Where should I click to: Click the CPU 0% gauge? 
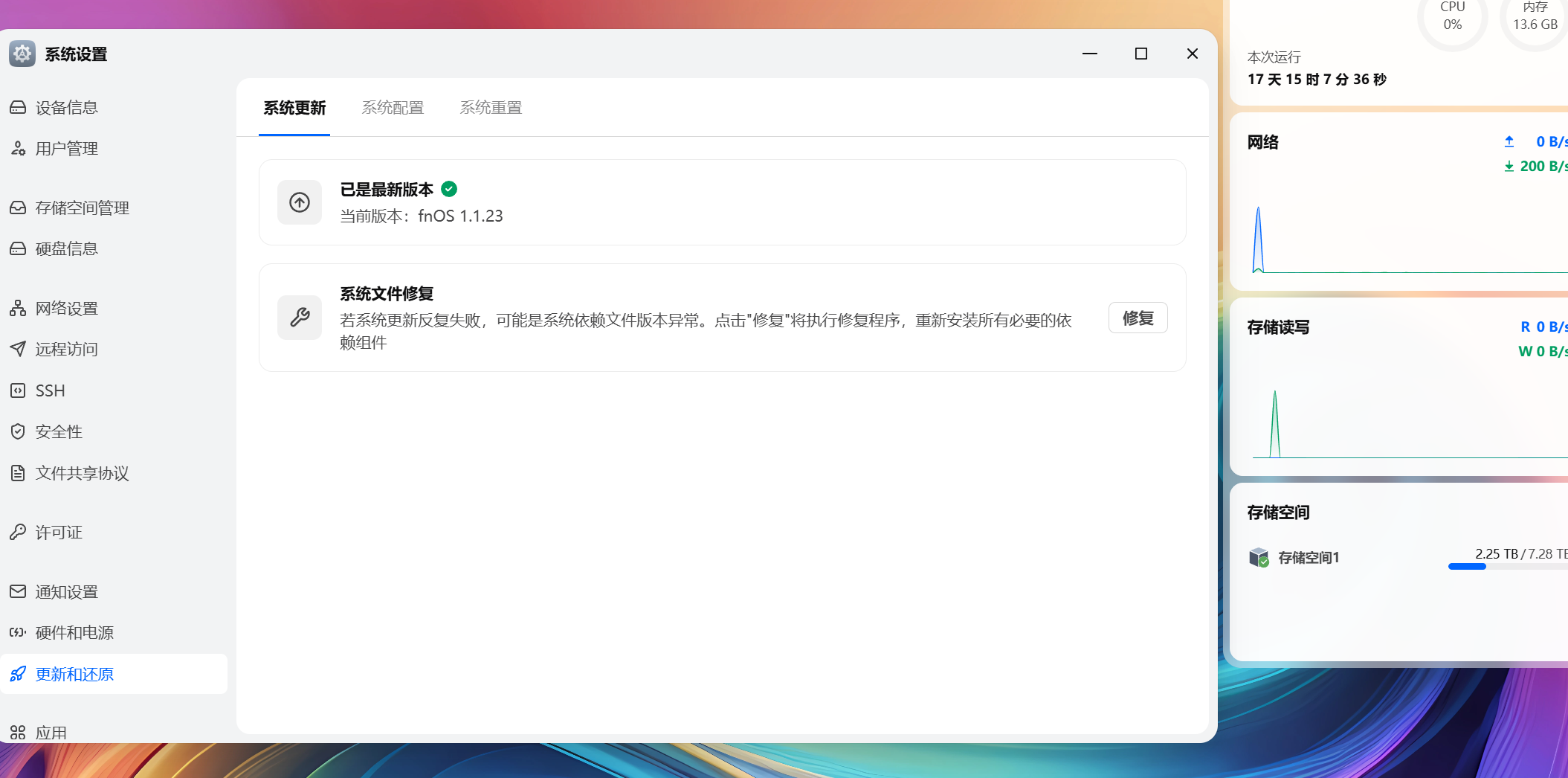(x=1453, y=16)
